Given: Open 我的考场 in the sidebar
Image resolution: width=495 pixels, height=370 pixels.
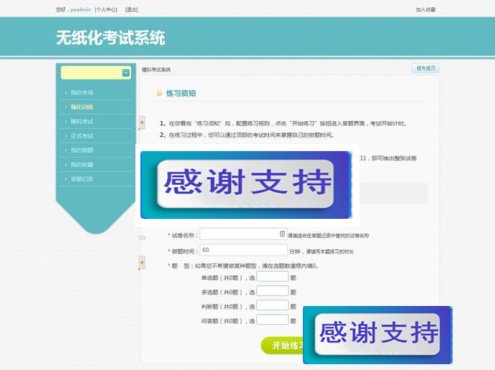Looking at the screenshot, I should pos(82,92).
